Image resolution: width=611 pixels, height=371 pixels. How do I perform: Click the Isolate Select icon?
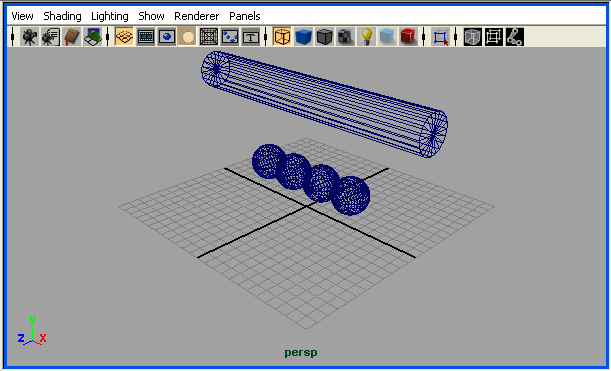point(441,37)
